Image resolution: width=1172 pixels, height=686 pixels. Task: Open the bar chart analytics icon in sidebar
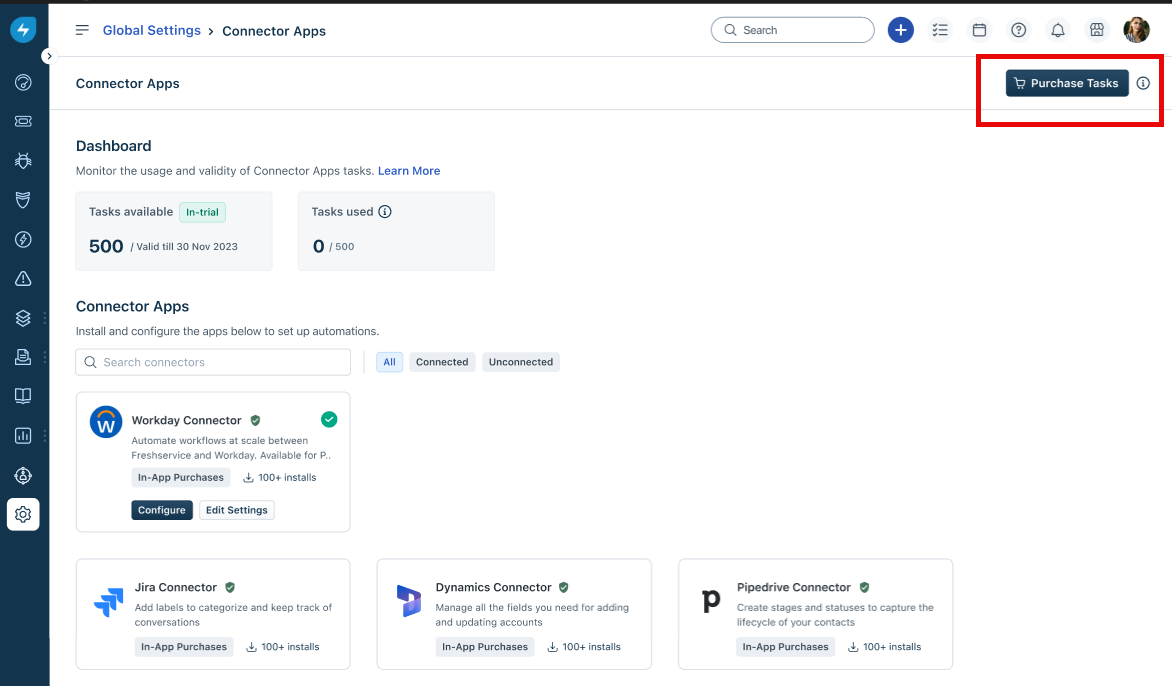(23, 436)
